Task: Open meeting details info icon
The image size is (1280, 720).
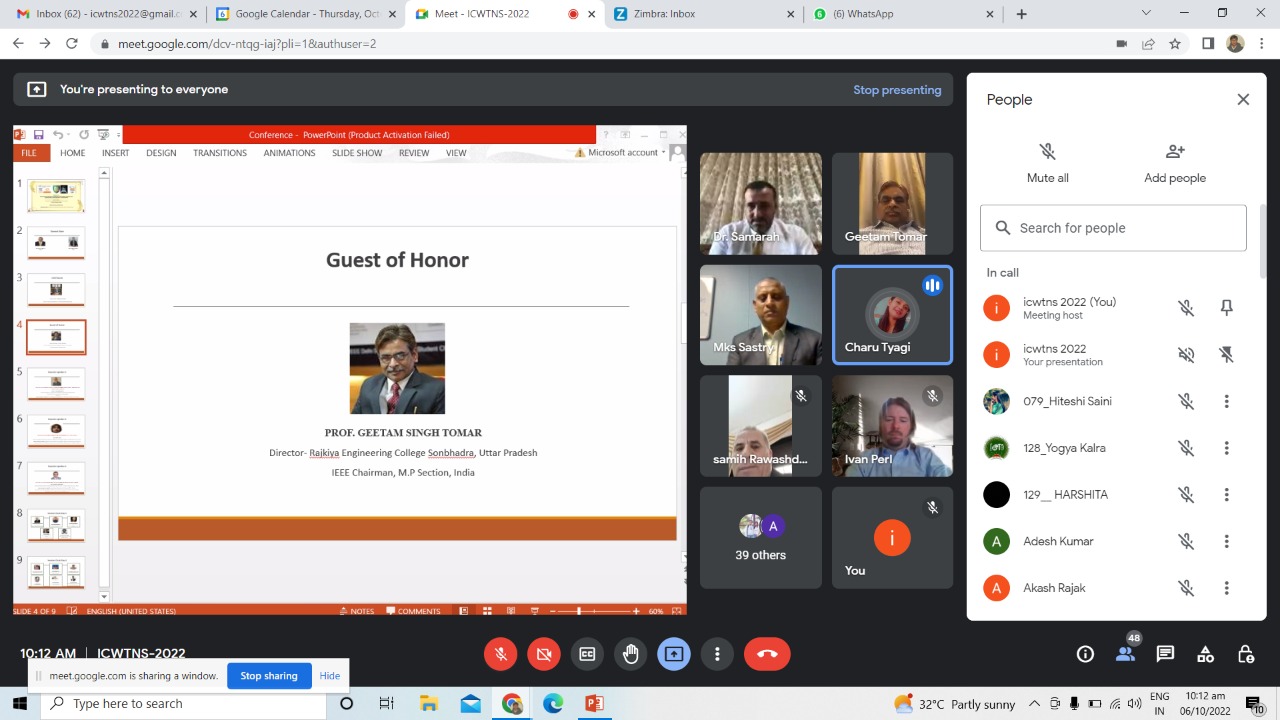Action: click(x=1085, y=654)
